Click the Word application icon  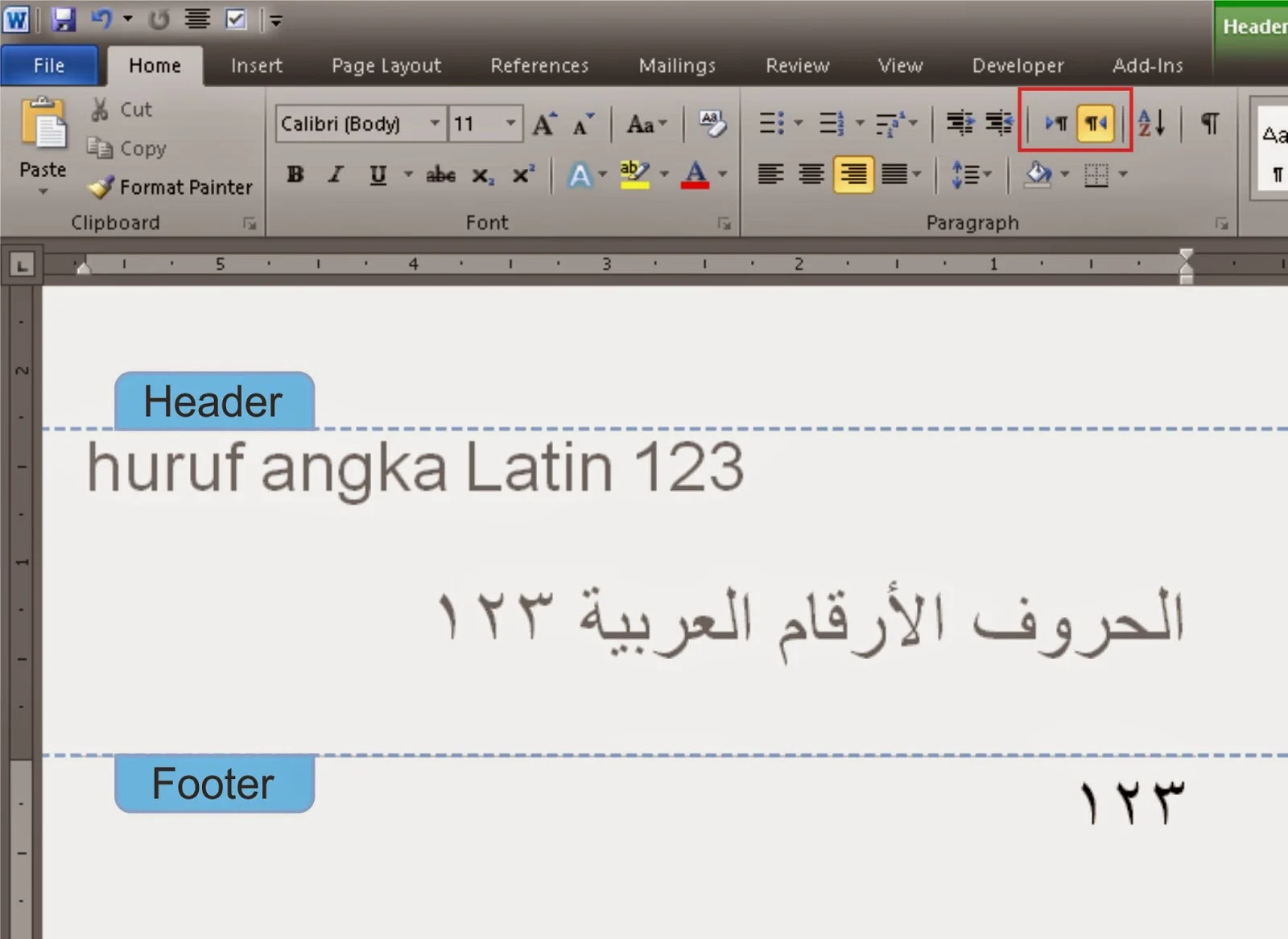click(16, 19)
